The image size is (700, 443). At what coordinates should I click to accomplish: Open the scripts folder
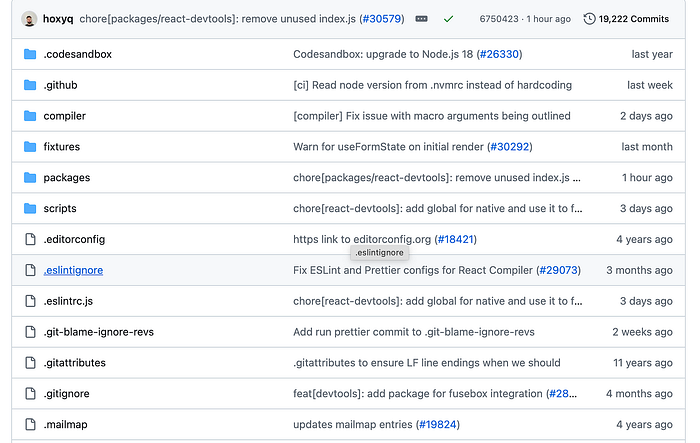(60, 209)
